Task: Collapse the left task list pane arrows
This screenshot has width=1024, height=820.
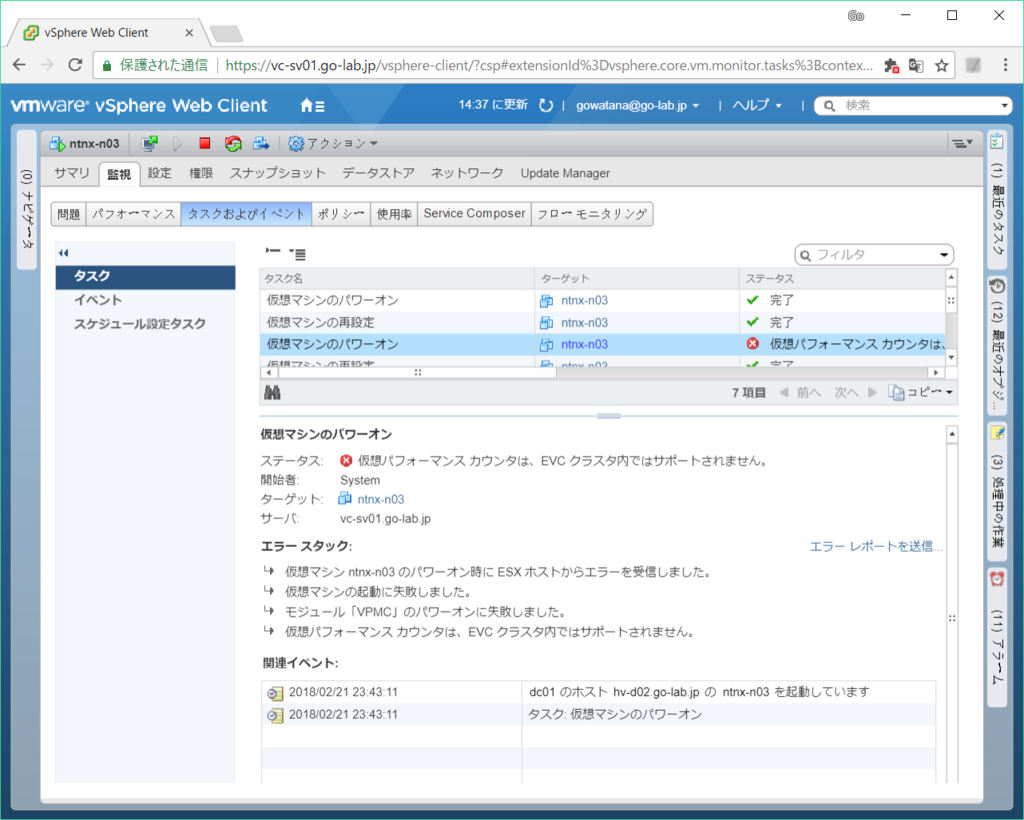Action: [63, 253]
